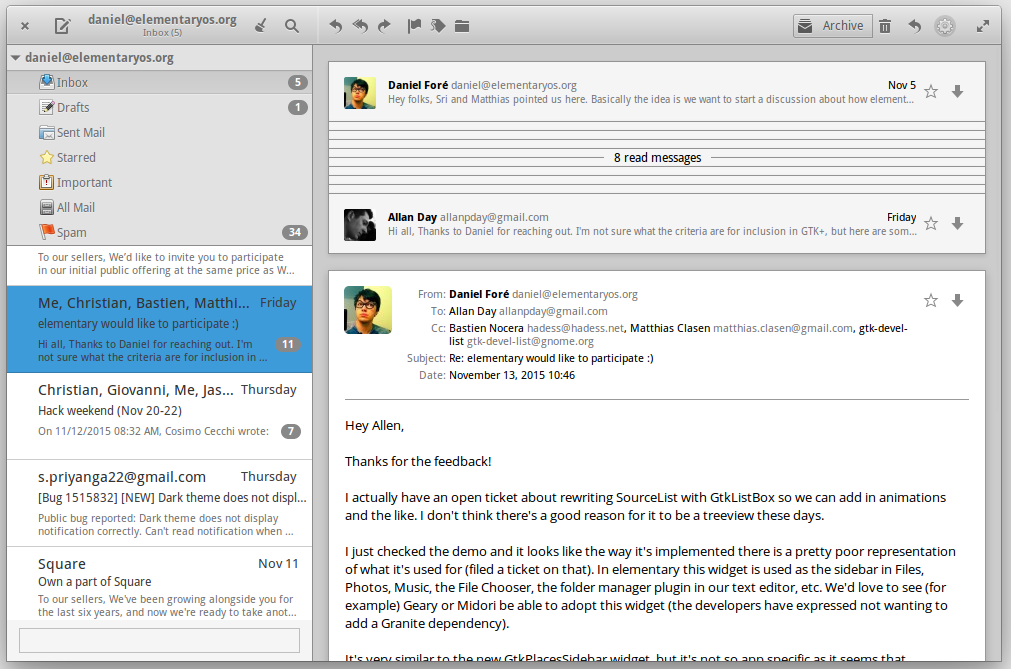Click Allan Day's avatar thumbnail
This screenshot has width=1011, height=669.
(360, 225)
